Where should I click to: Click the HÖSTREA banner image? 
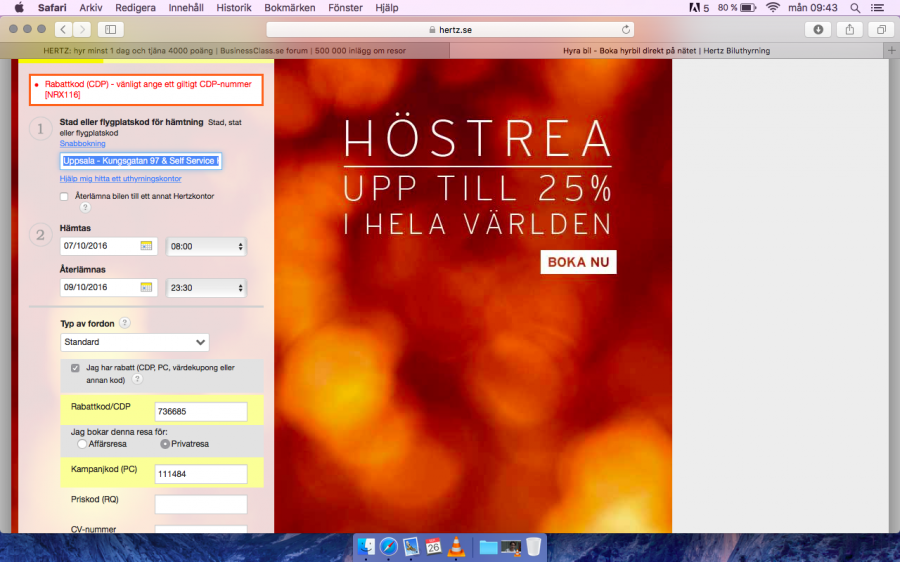pyautogui.click(x=473, y=296)
